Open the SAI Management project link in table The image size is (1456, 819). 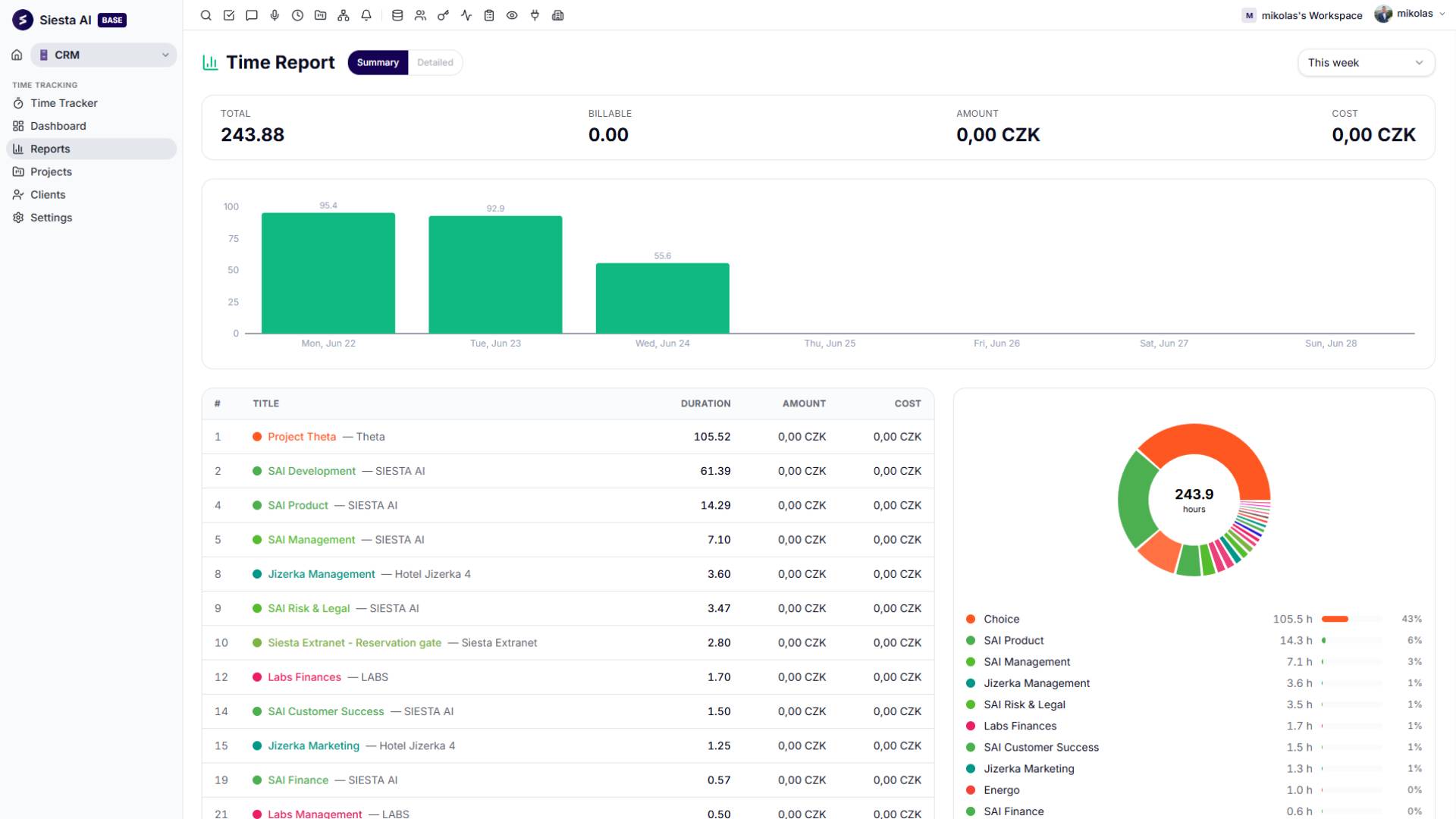pos(312,540)
